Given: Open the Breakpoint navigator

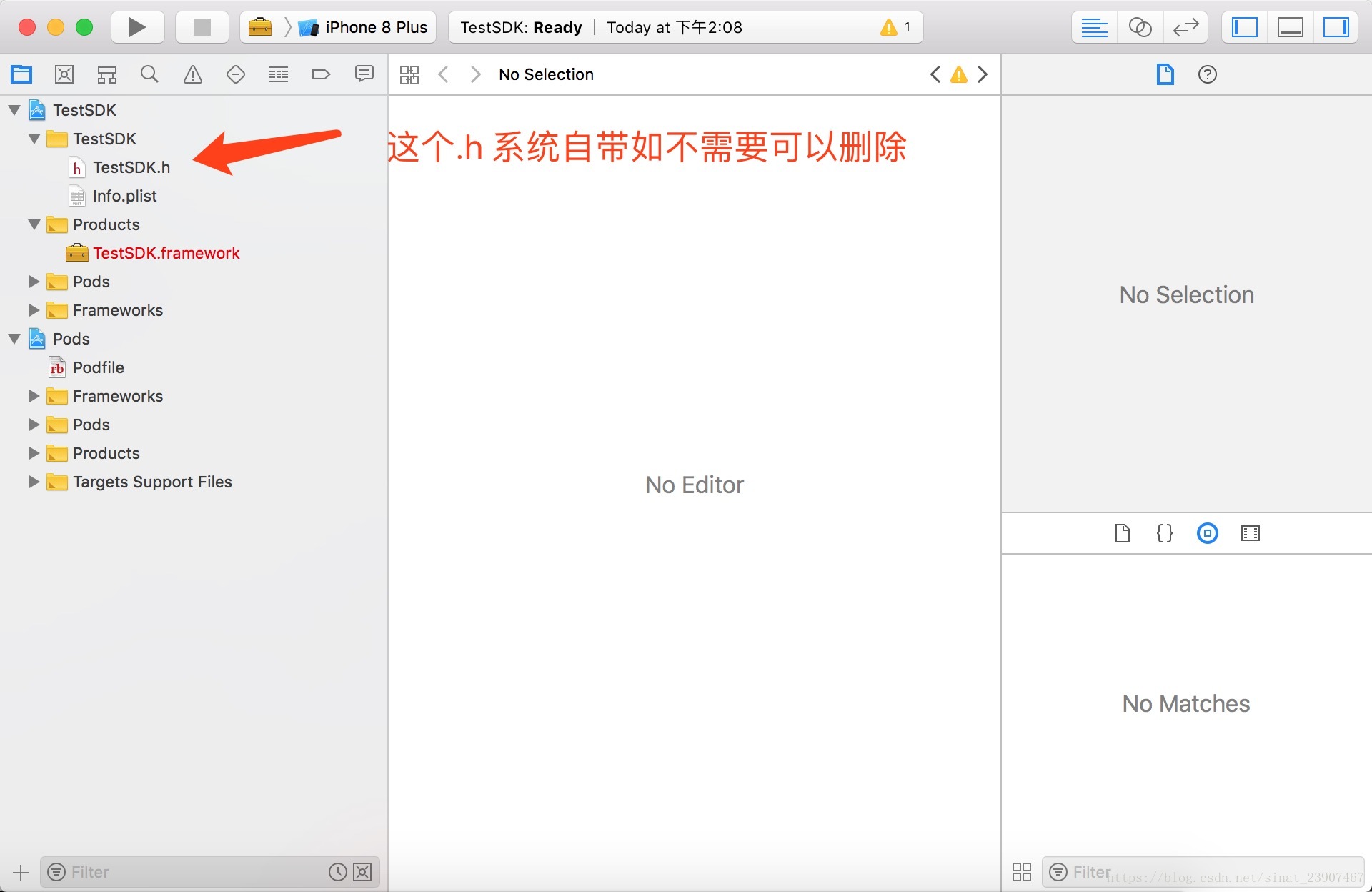Looking at the screenshot, I should coord(321,74).
